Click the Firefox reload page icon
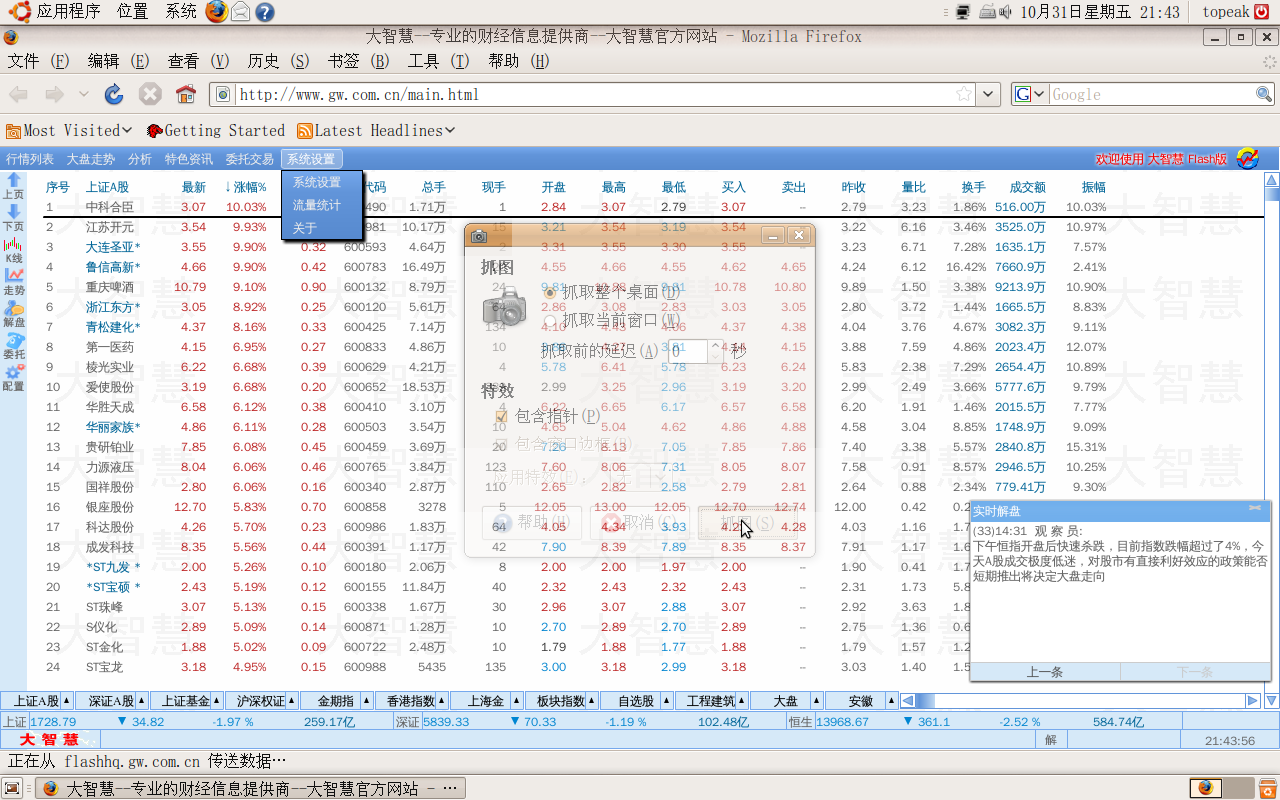1280x800 pixels. pyautogui.click(x=114, y=94)
